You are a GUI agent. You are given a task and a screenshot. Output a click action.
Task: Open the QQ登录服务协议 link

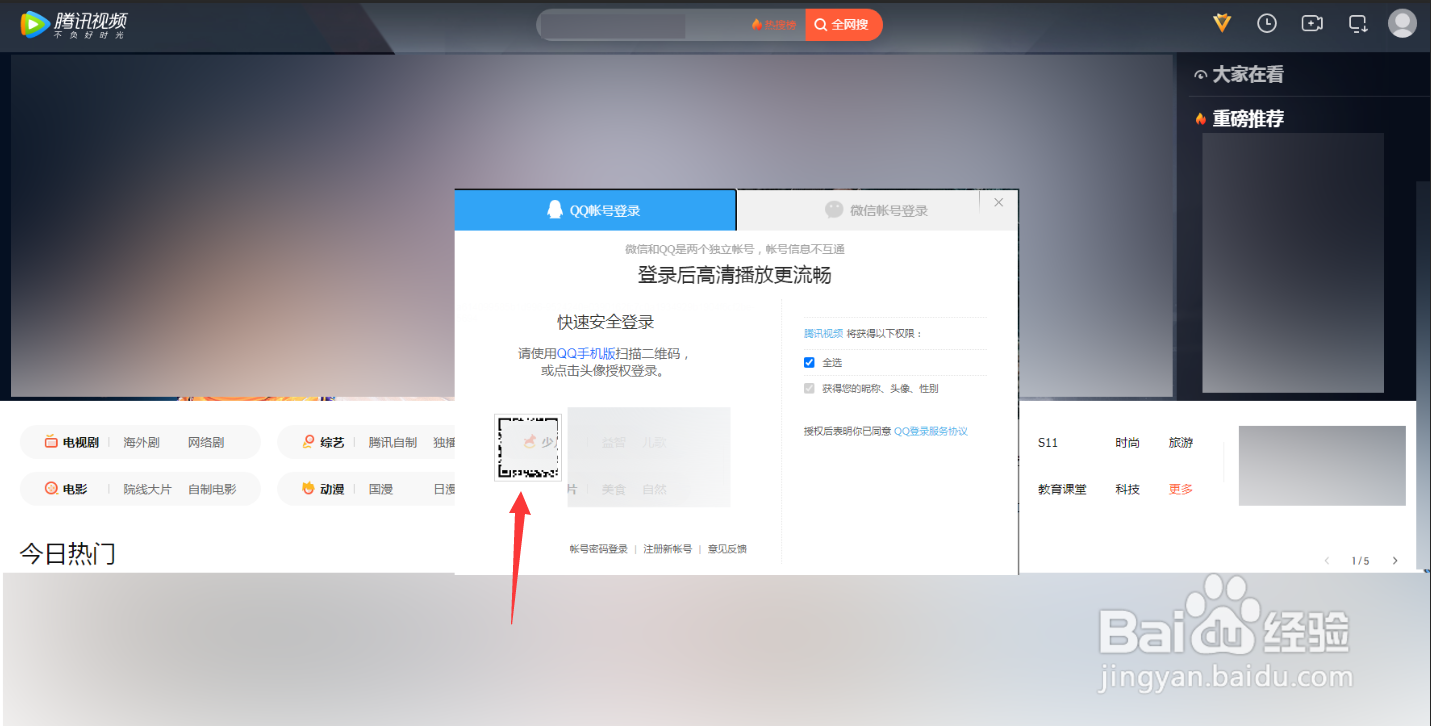pos(931,432)
